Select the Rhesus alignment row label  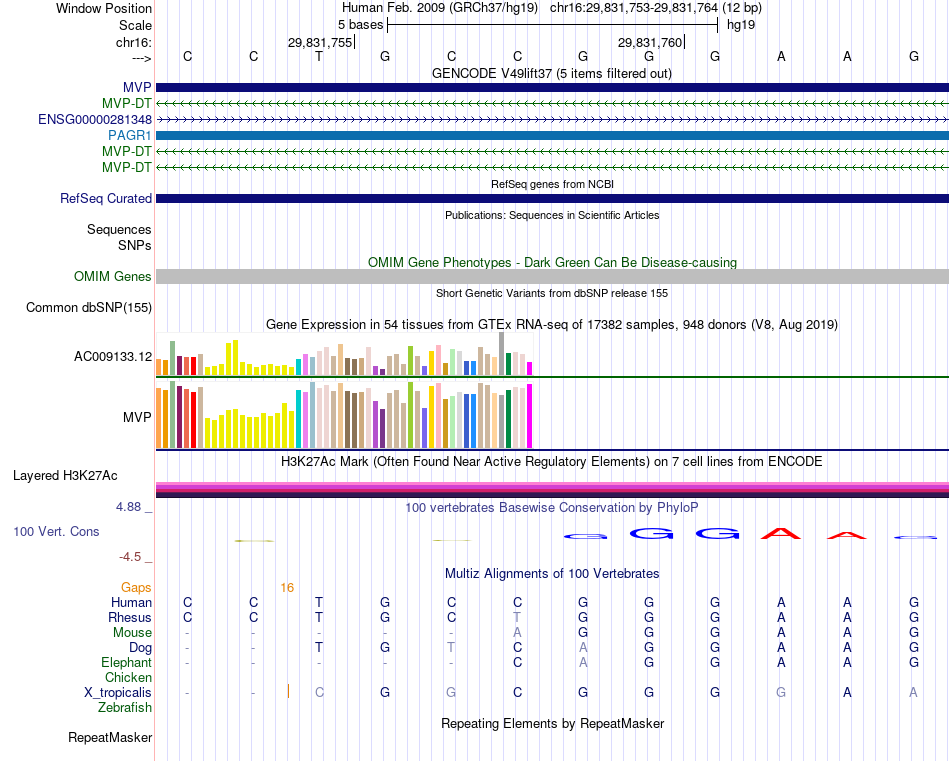pos(130,617)
